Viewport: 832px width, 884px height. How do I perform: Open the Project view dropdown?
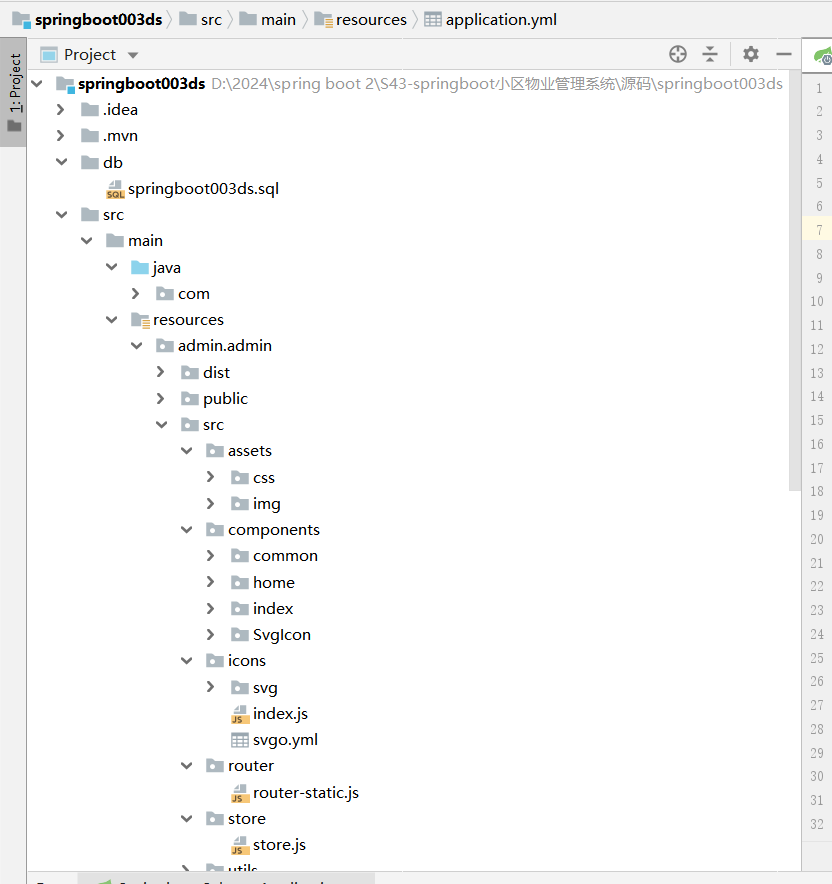[x=133, y=55]
